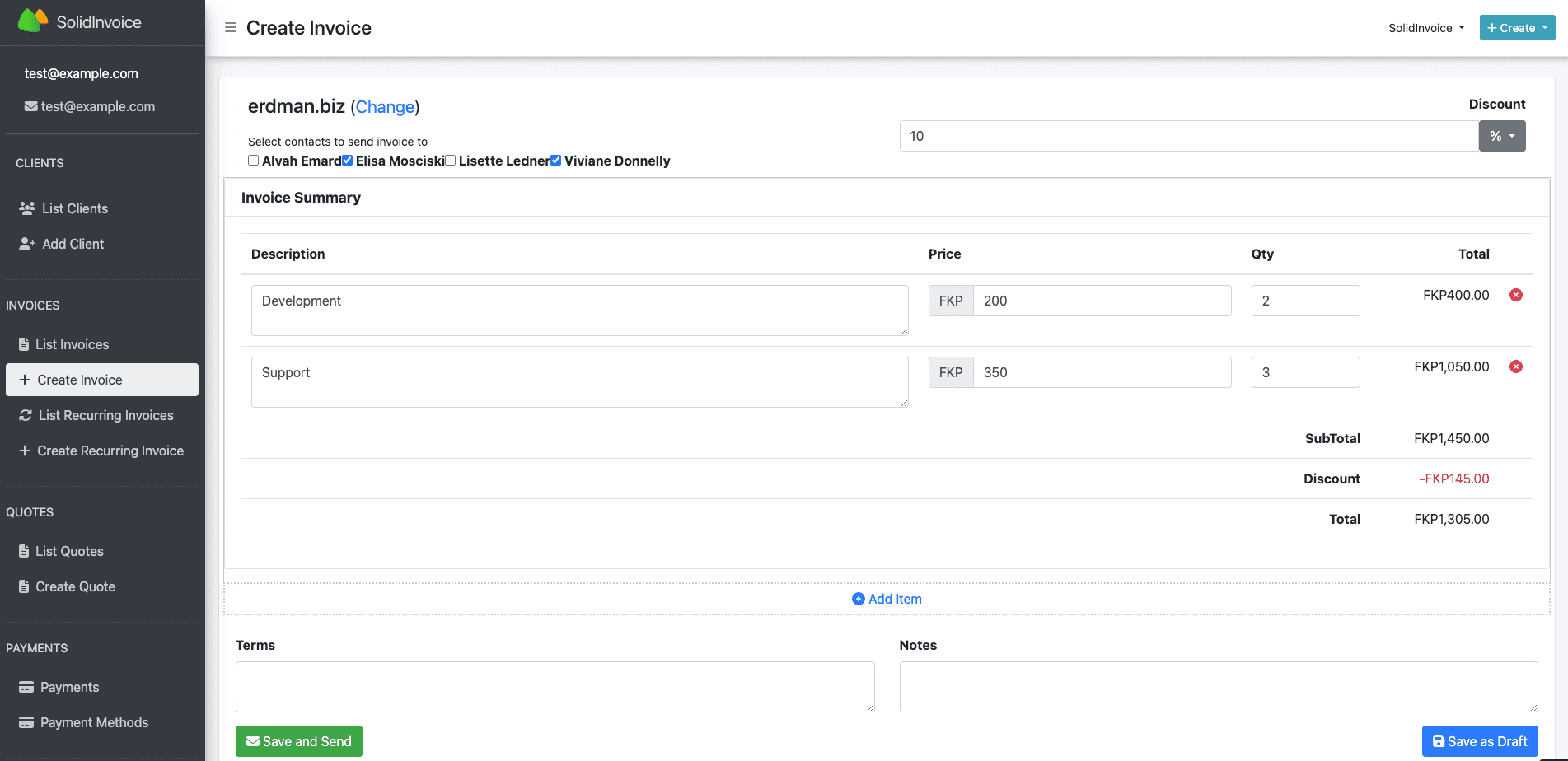This screenshot has height=761, width=1568.
Task: Navigate to Create Quote
Action: pyautogui.click(x=75, y=586)
